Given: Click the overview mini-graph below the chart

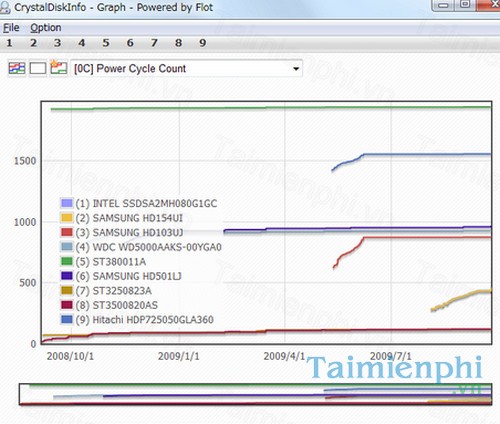Looking at the screenshot, I should [x=255, y=394].
